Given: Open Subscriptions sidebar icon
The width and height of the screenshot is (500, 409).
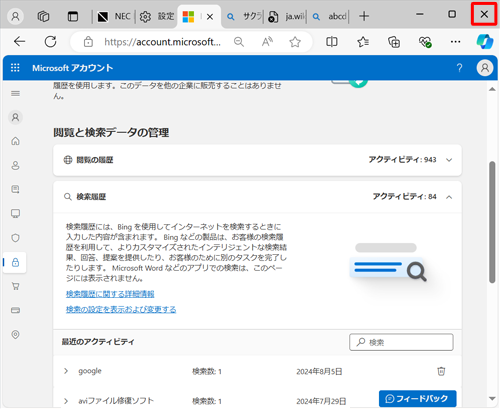Looking at the screenshot, I should 15,189.
